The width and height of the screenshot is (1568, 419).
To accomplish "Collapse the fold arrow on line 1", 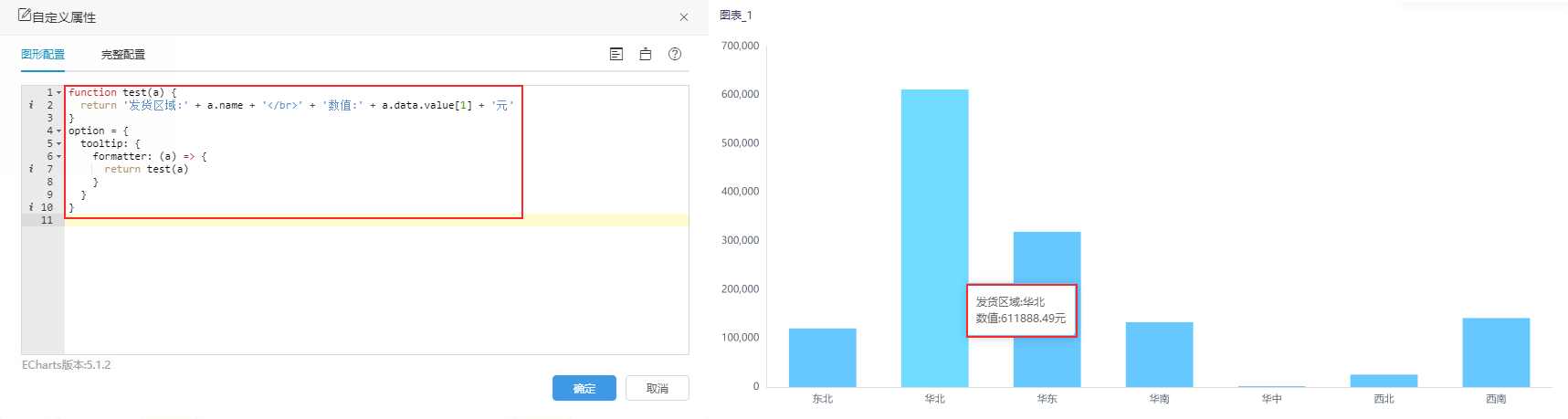I will (x=59, y=92).
